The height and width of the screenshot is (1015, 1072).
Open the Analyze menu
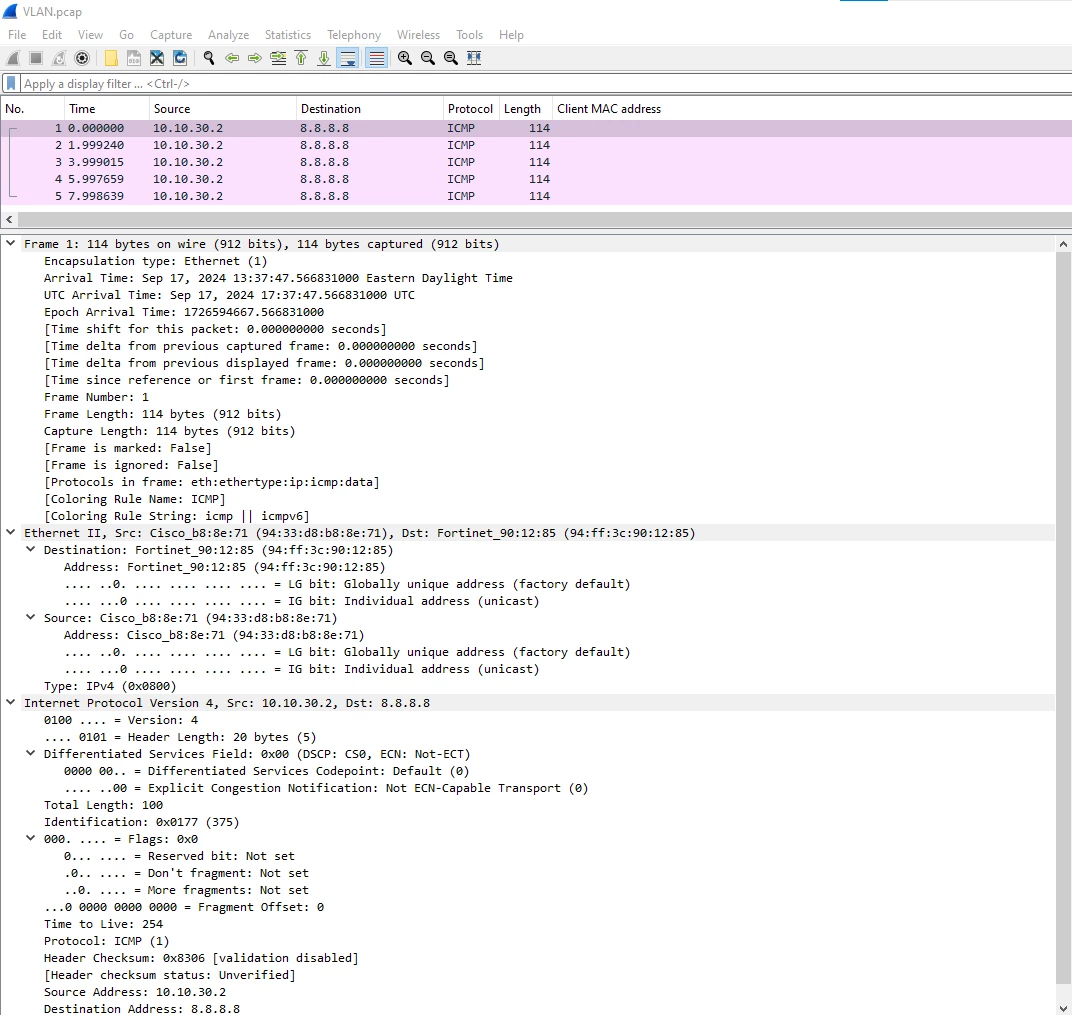(228, 35)
